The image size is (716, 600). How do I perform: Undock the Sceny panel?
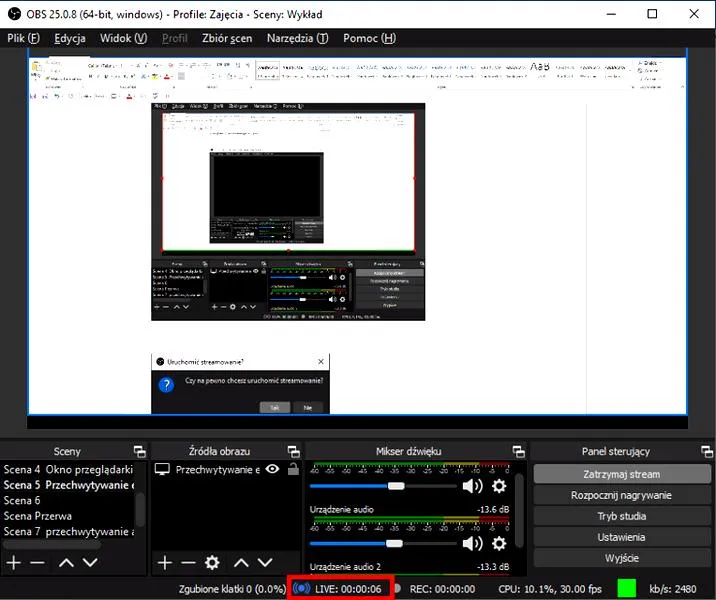140,452
